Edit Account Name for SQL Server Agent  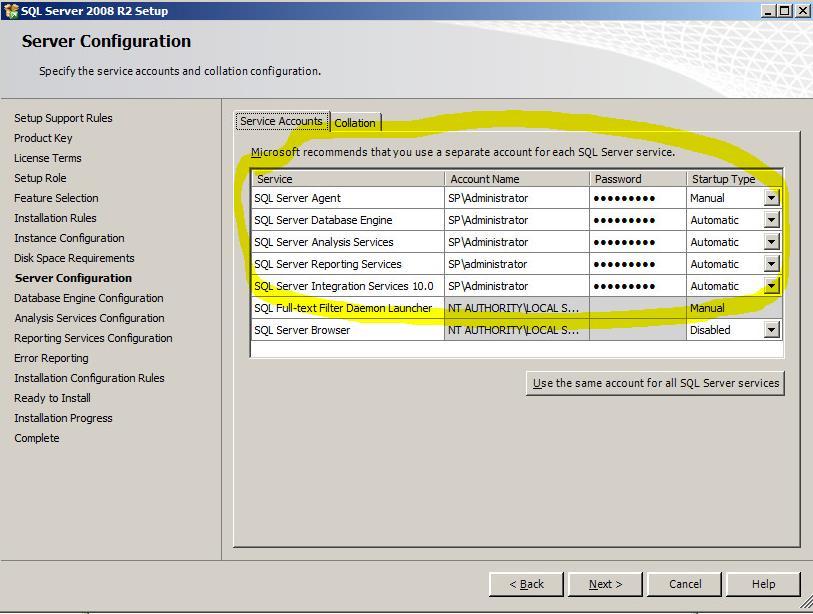click(516, 198)
